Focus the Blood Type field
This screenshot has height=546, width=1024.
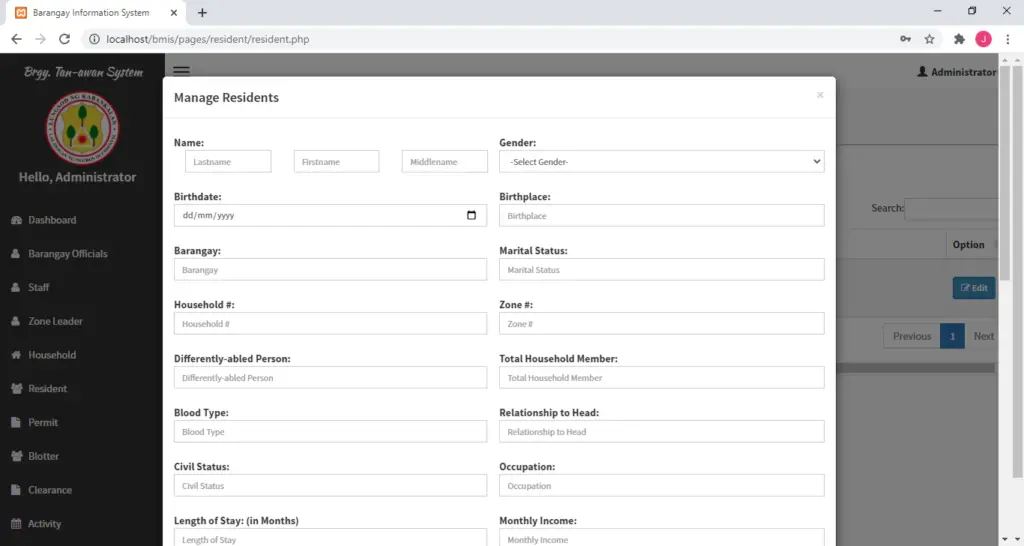[330, 432]
